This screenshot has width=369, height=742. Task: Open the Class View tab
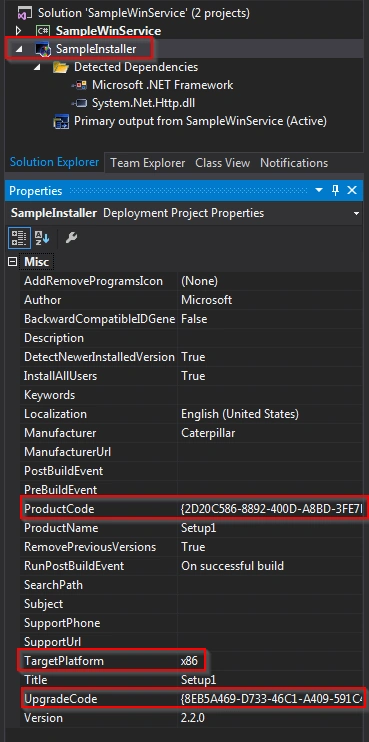[222, 163]
